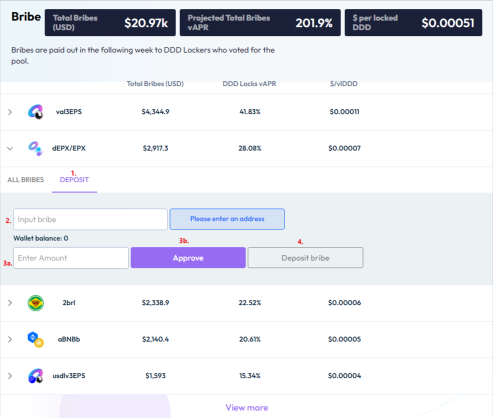Click the Approve button
The image size is (493, 418).
click(x=188, y=258)
